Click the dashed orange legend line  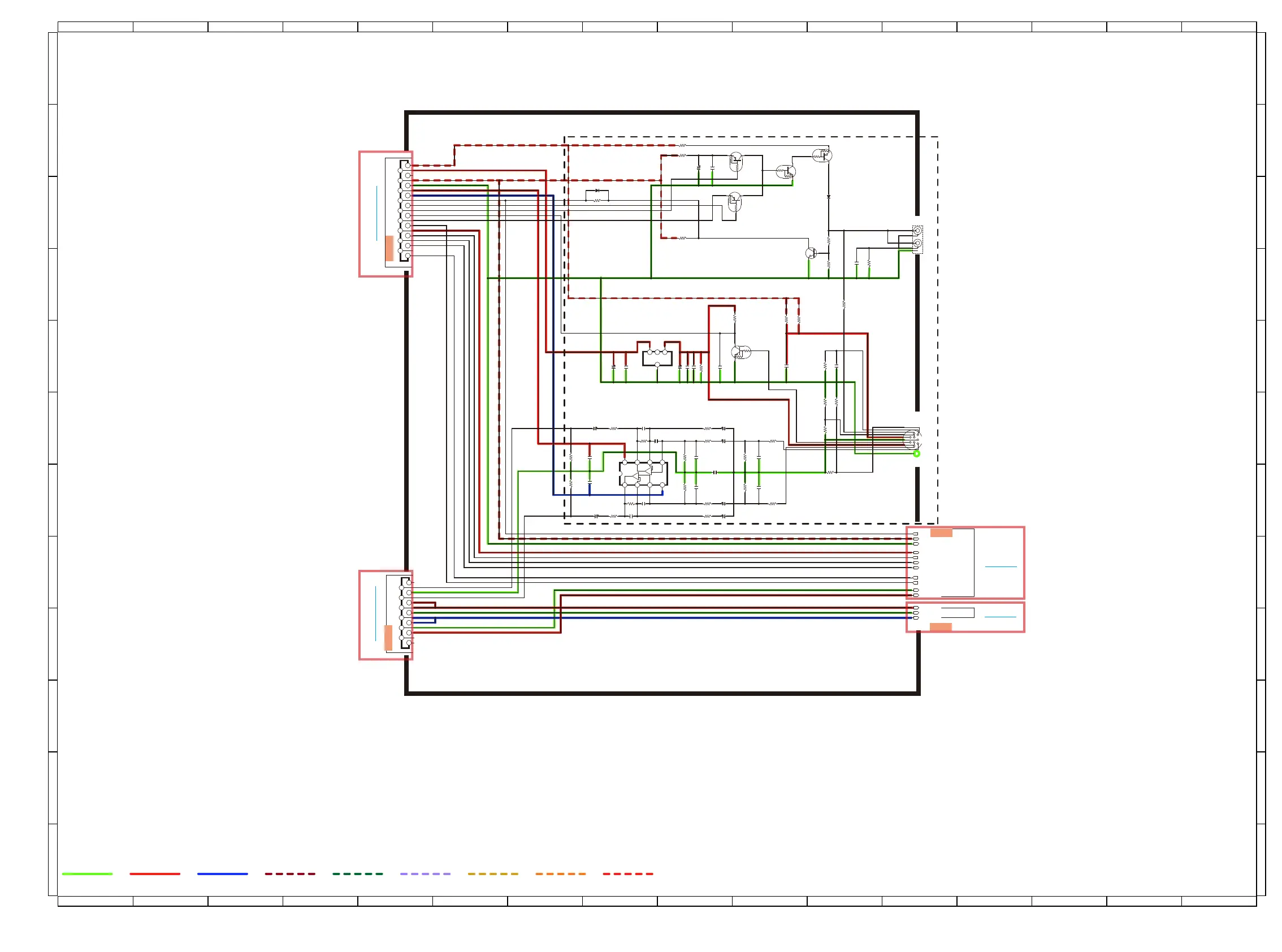click(560, 873)
